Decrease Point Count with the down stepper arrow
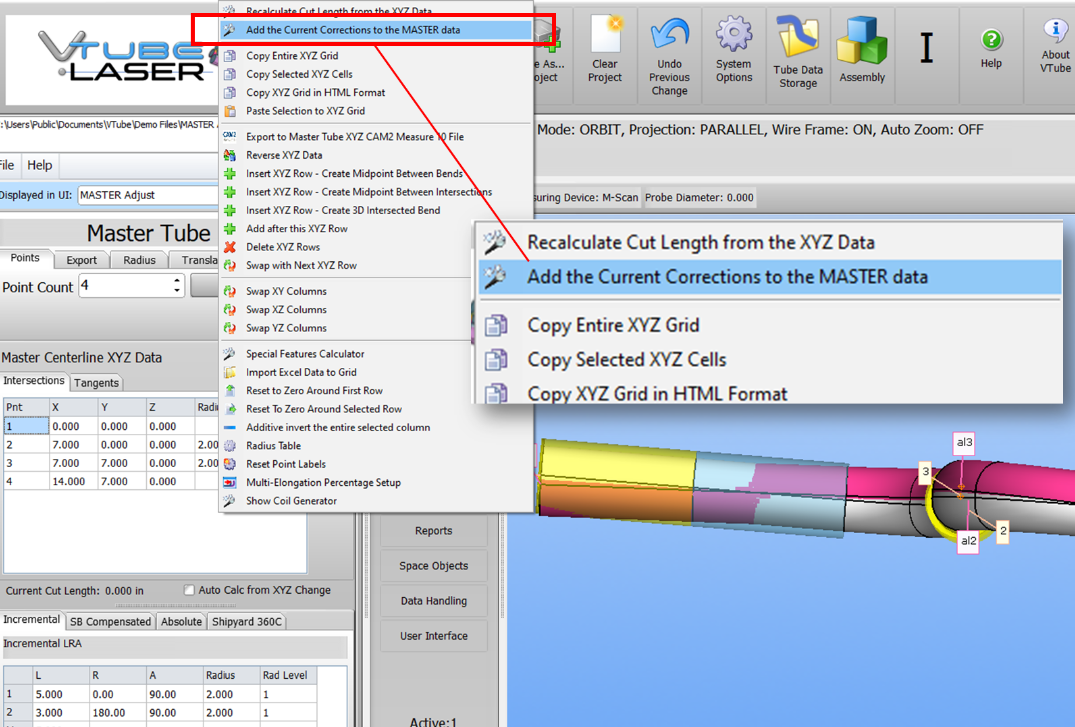 coord(177,290)
